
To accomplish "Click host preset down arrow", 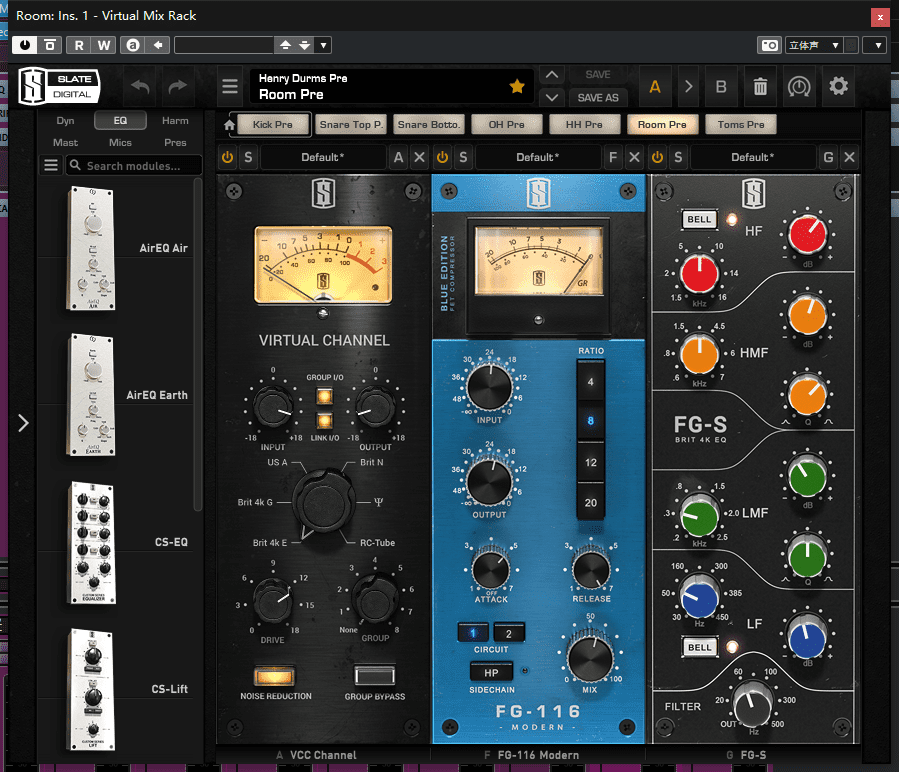I will pos(304,45).
